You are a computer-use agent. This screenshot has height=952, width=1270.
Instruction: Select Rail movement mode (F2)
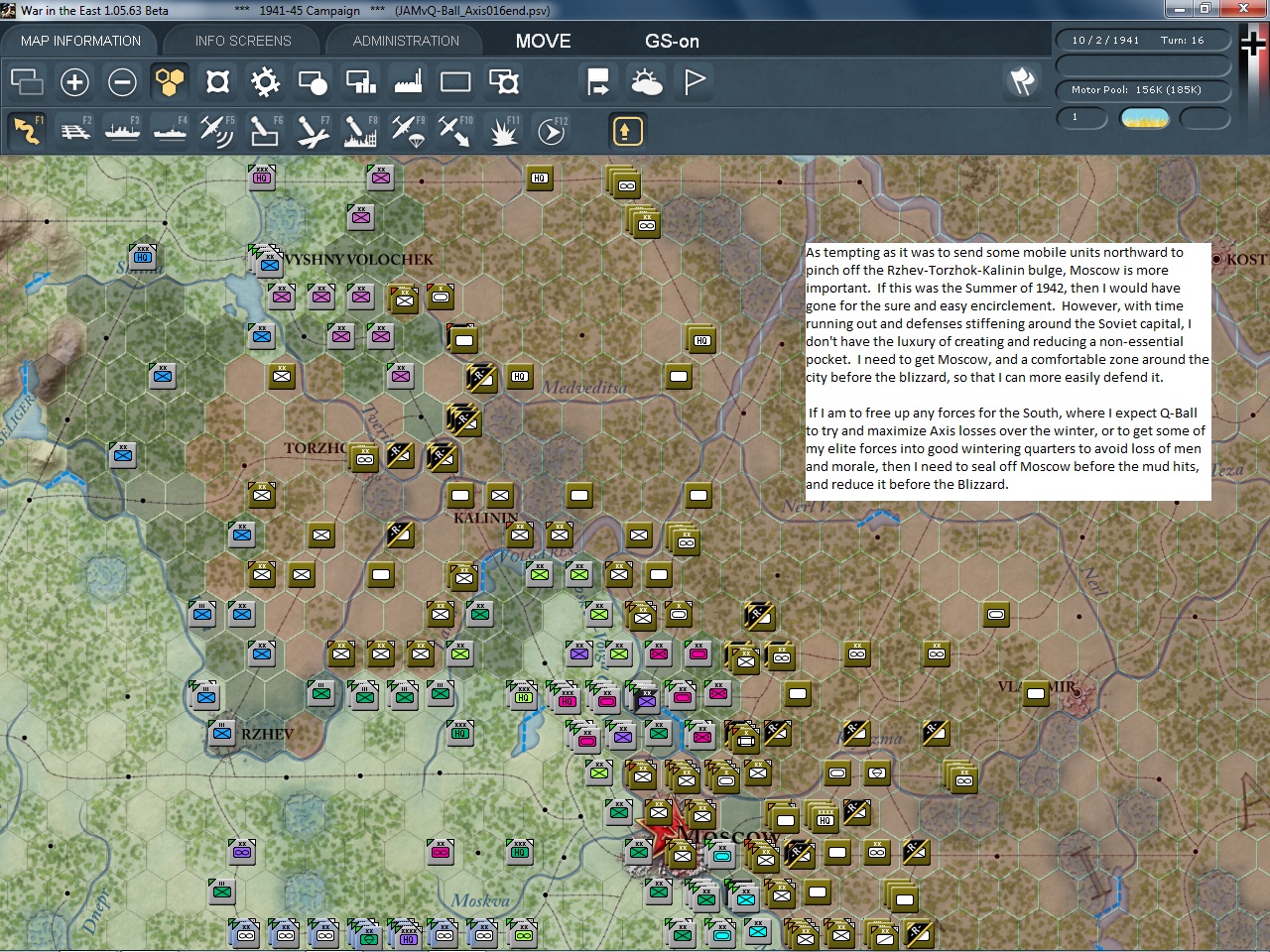pos(74,131)
